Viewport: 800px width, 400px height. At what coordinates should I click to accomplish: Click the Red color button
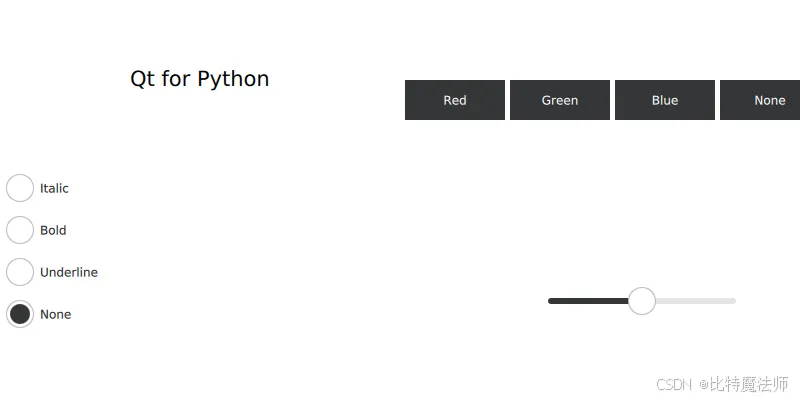[x=455, y=100]
